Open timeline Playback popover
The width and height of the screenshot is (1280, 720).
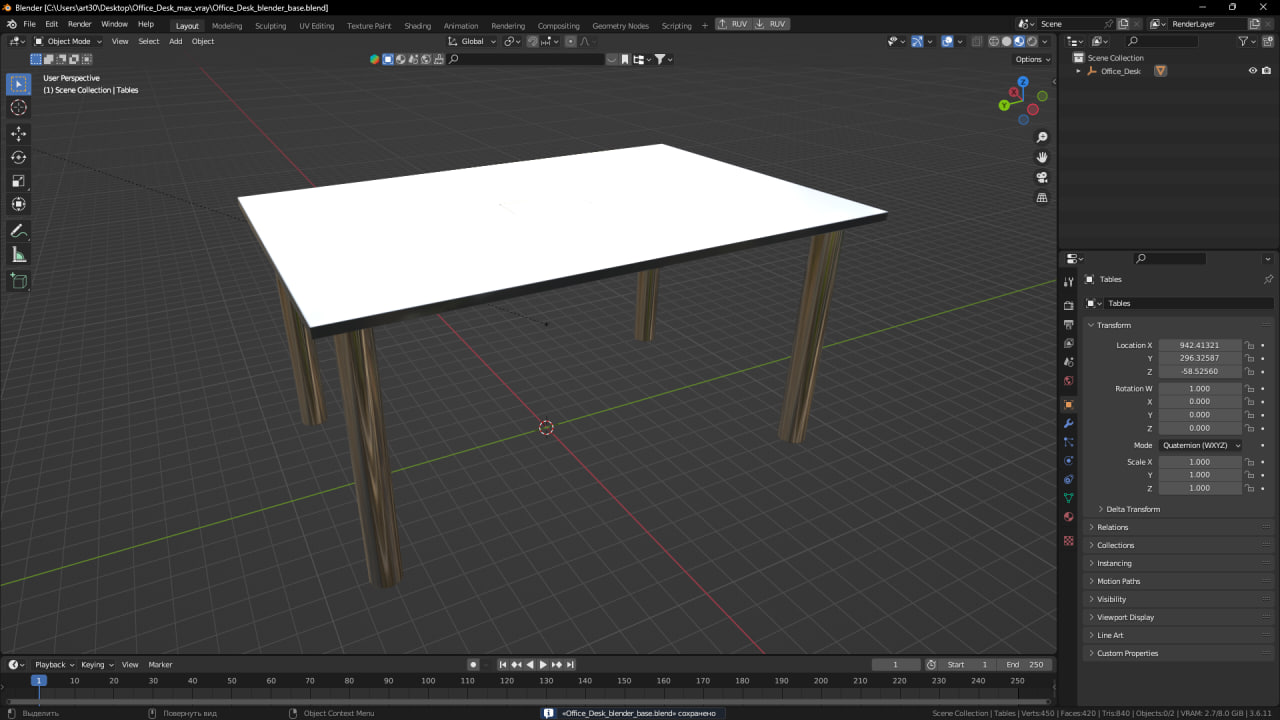pos(54,664)
